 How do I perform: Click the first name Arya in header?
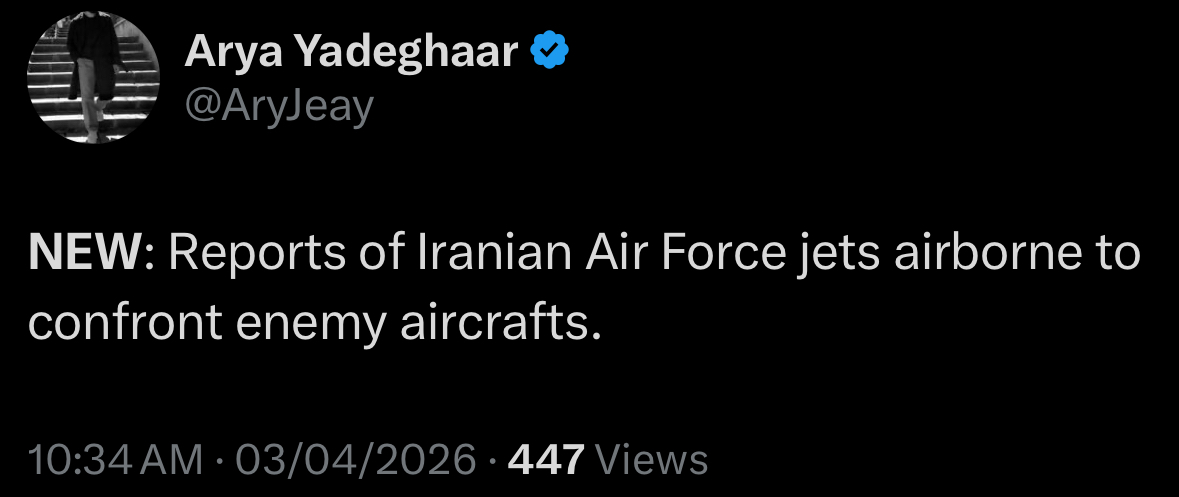click(230, 53)
